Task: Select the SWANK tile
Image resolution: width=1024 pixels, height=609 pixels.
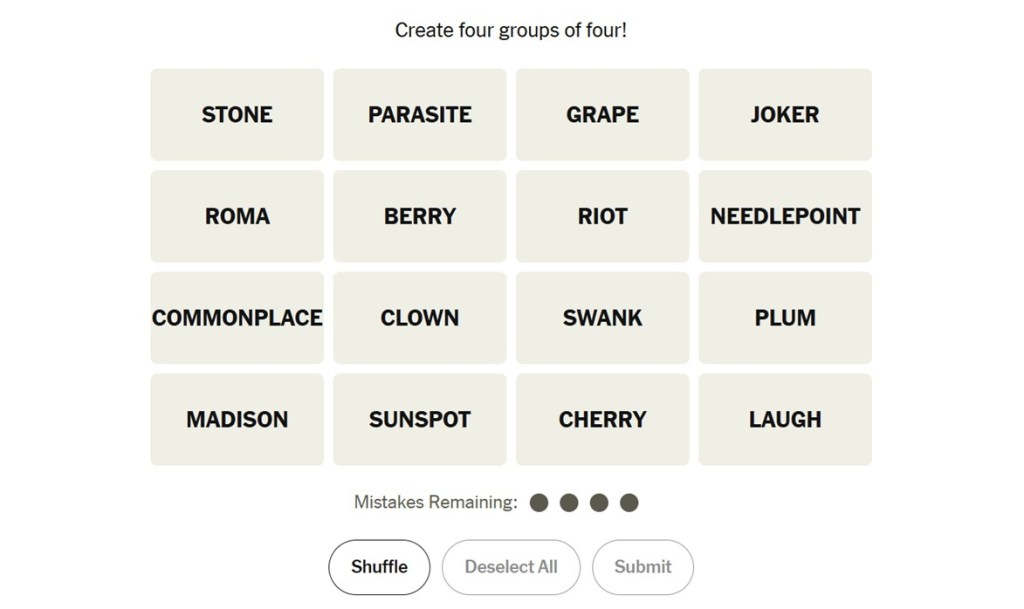Action: (602, 318)
